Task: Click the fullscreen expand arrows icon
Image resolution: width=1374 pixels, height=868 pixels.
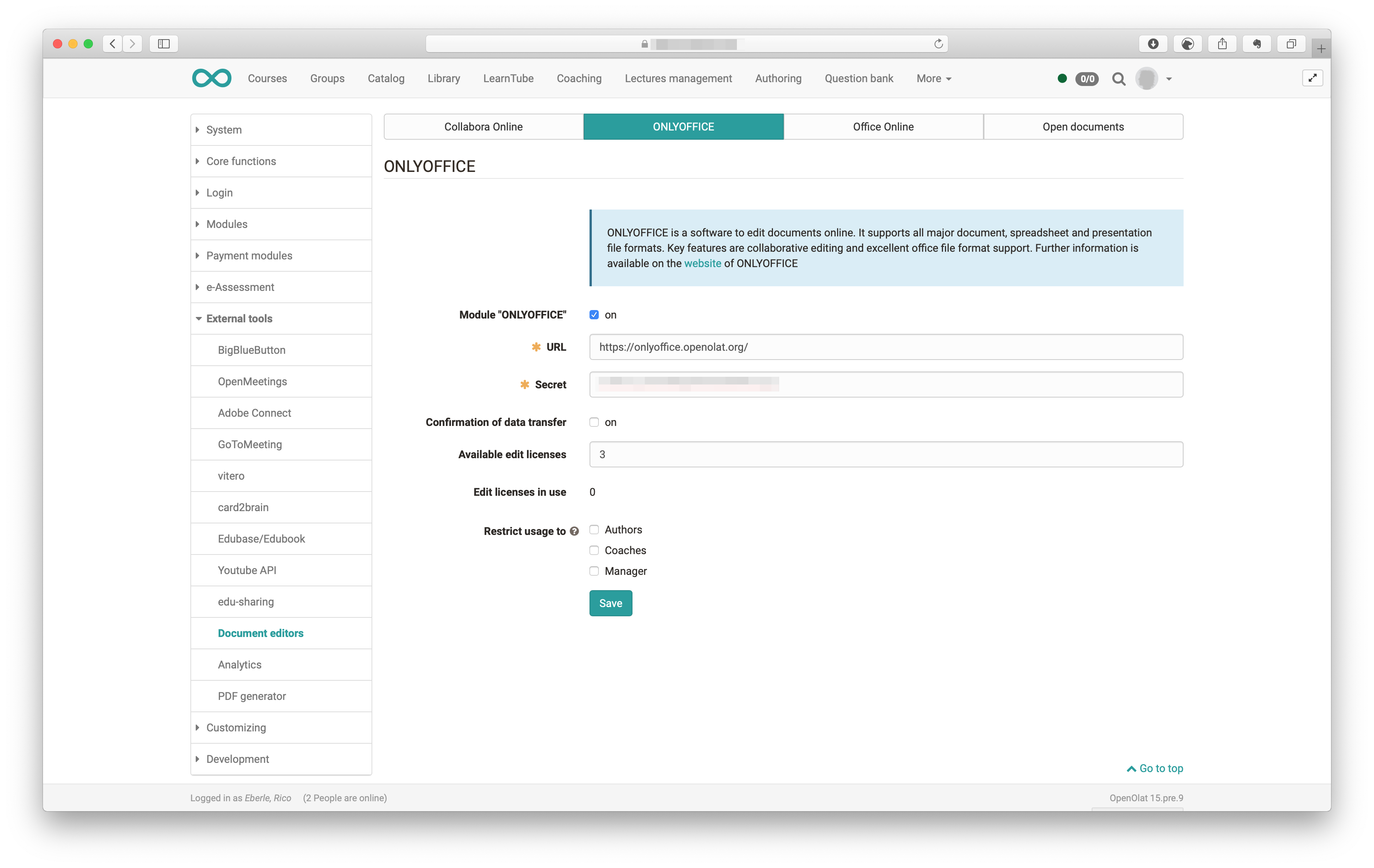Action: coord(1312,78)
